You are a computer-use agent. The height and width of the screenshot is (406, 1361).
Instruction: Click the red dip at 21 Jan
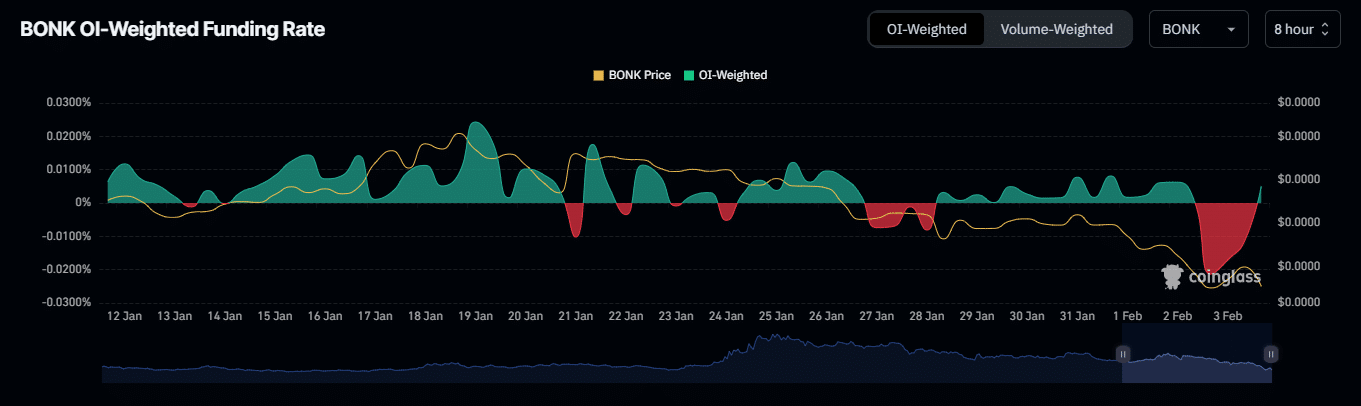point(574,220)
